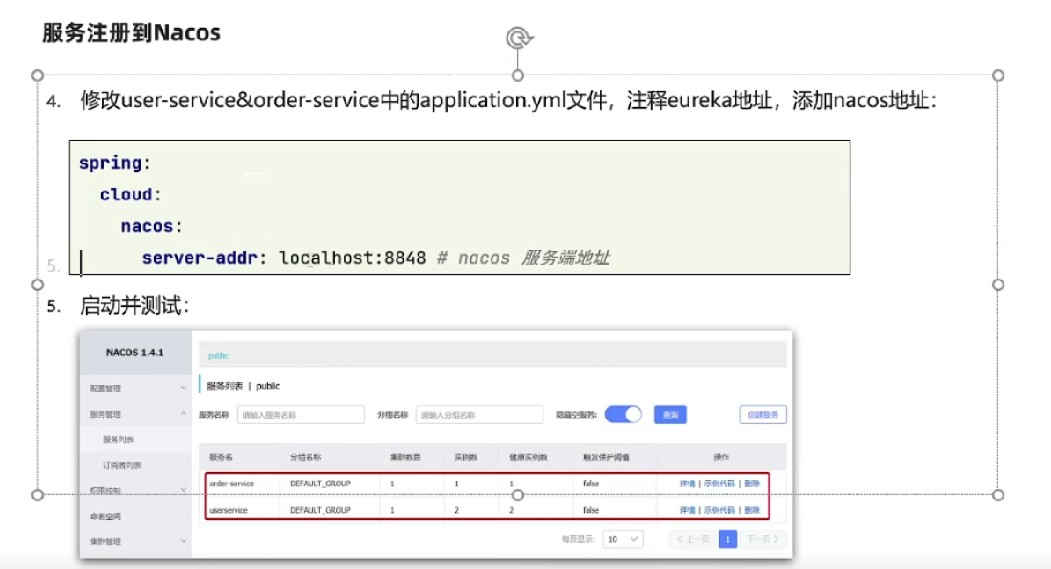
Task: Click 删除 link for userservice row
Action: (x=751, y=510)
